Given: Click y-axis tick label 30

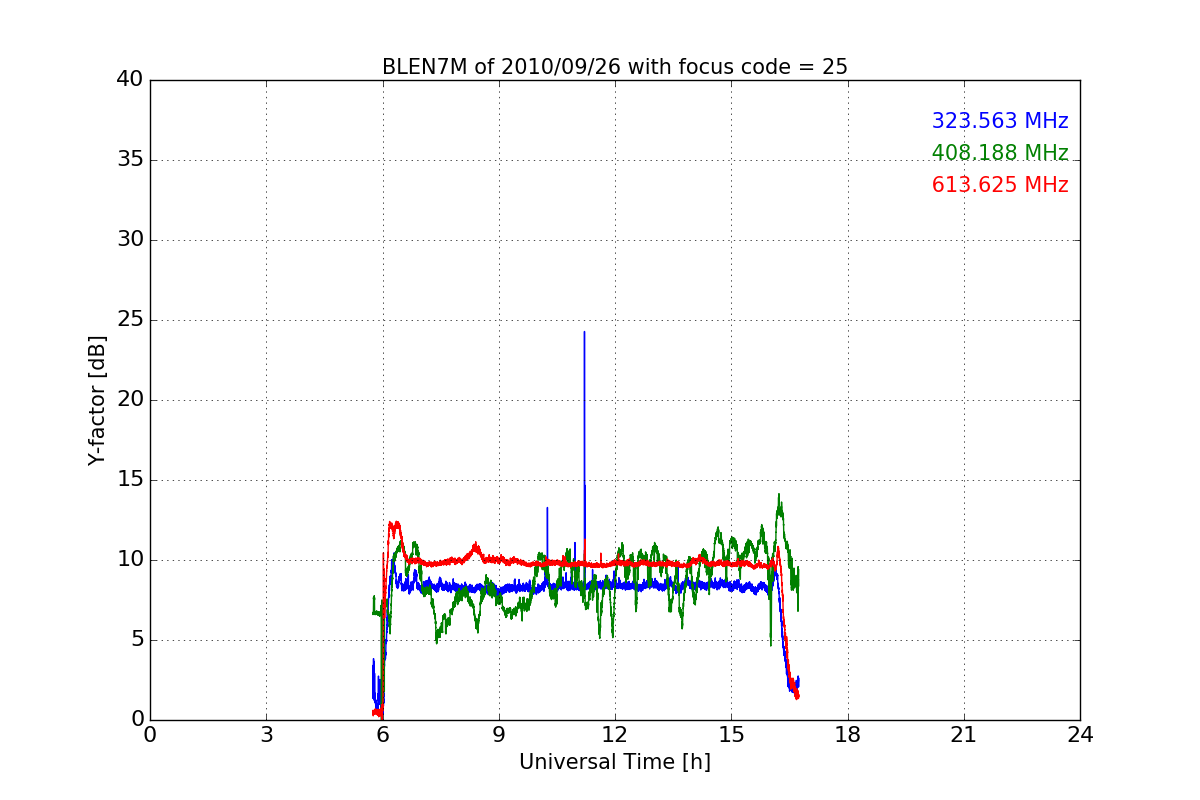Looking at the screenshot, I should (x=129, y=240).
